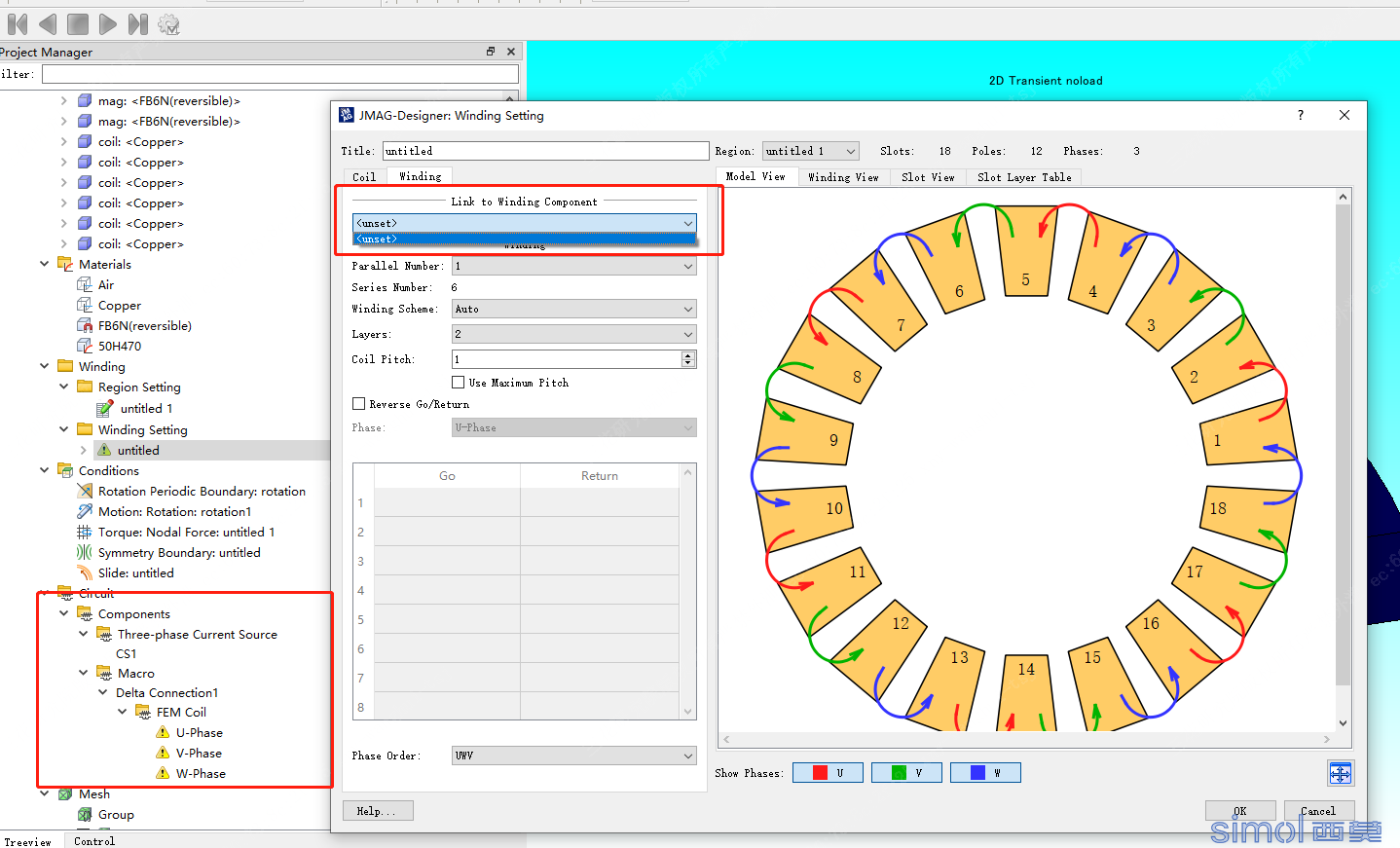This screenshot has width=1400, height=848.
Task: Click the Rotation Periodic Boundary condition icon
Action: [x=85, y=491]
